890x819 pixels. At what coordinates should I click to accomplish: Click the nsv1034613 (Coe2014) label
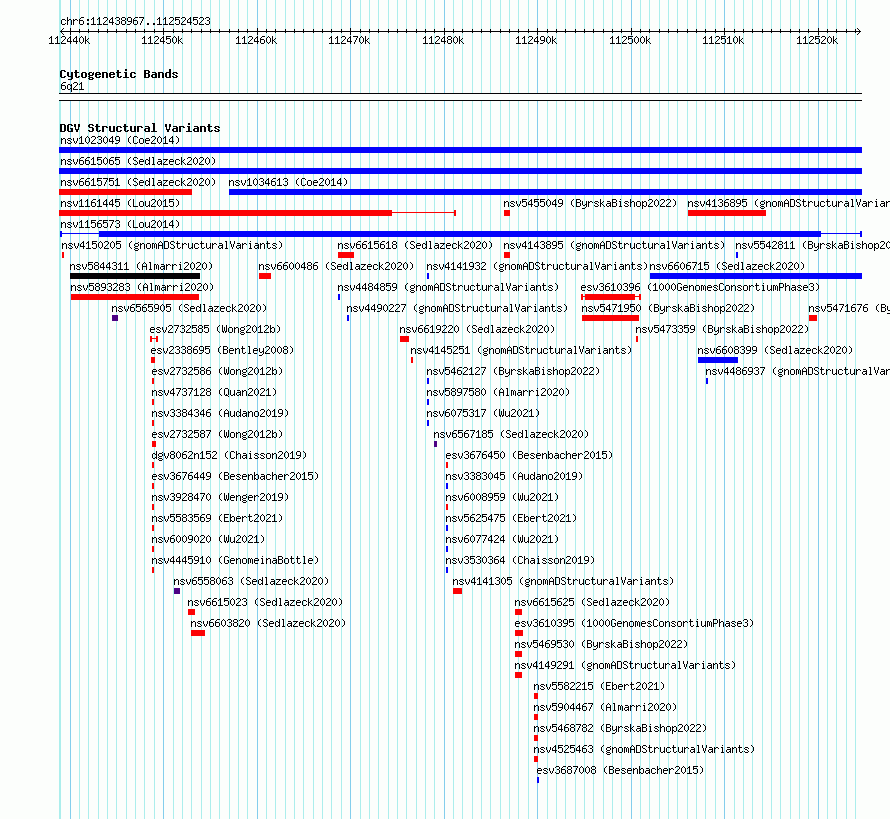click(x=288, y=182)
